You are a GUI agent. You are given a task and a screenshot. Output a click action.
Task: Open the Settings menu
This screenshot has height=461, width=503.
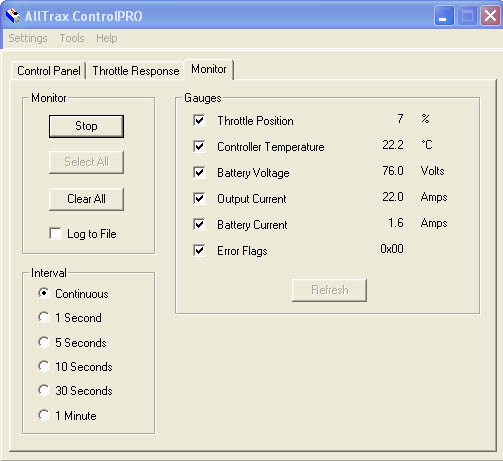(x=28, y=38)
